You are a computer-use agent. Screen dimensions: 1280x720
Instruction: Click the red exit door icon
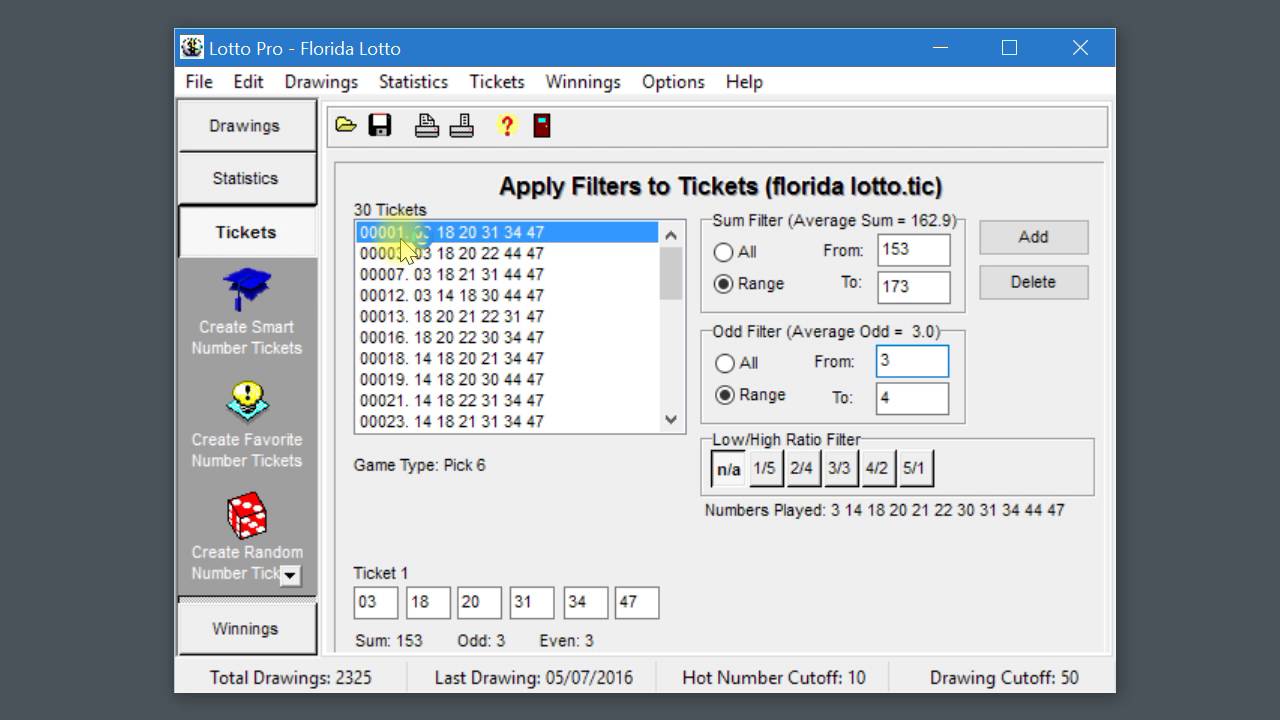pyautogui.click(x=541, y=125)
